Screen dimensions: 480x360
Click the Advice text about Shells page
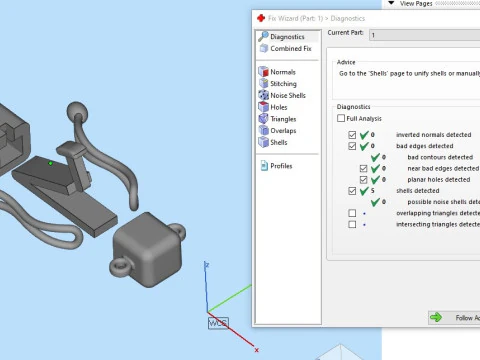[409, 73]
